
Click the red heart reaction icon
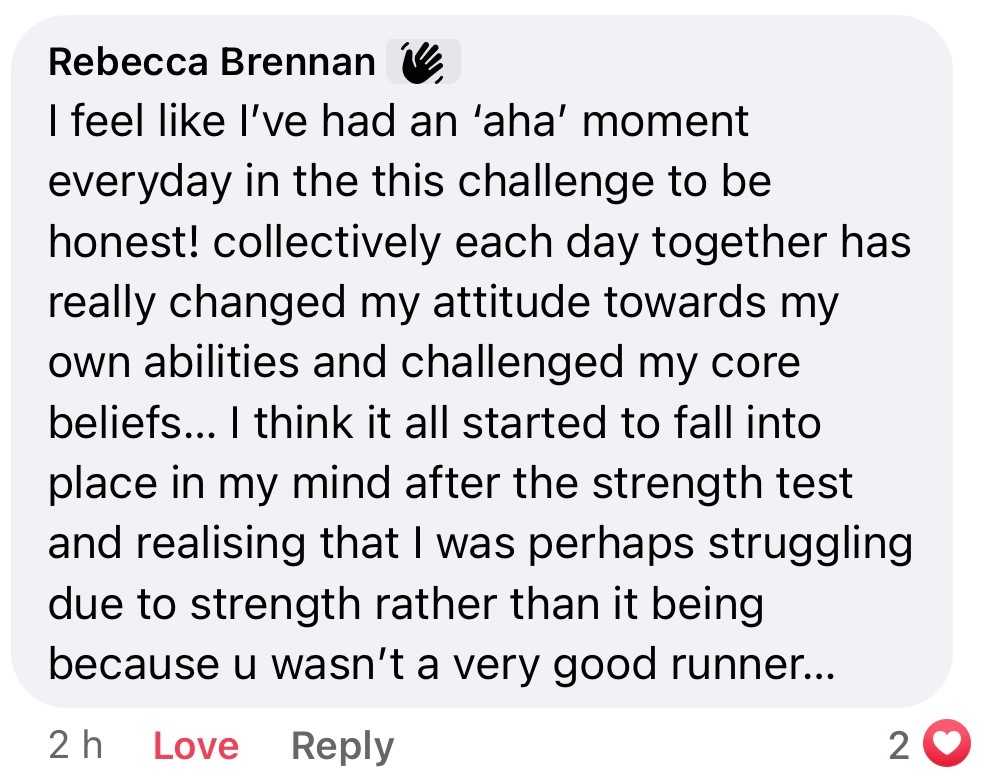click(946, 744)
